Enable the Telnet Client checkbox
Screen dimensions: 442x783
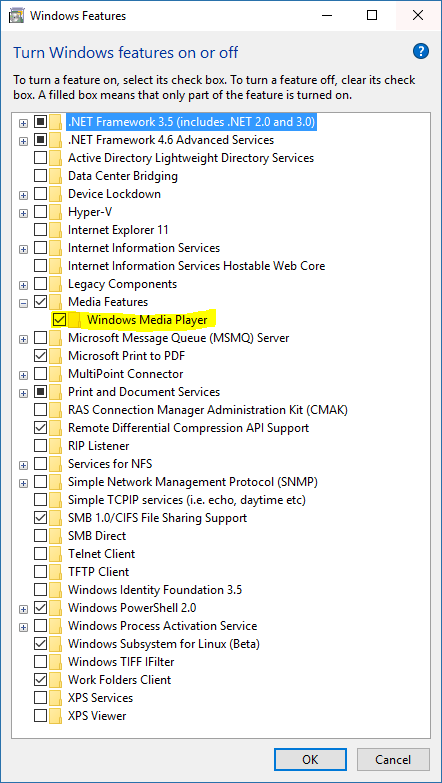40,554
